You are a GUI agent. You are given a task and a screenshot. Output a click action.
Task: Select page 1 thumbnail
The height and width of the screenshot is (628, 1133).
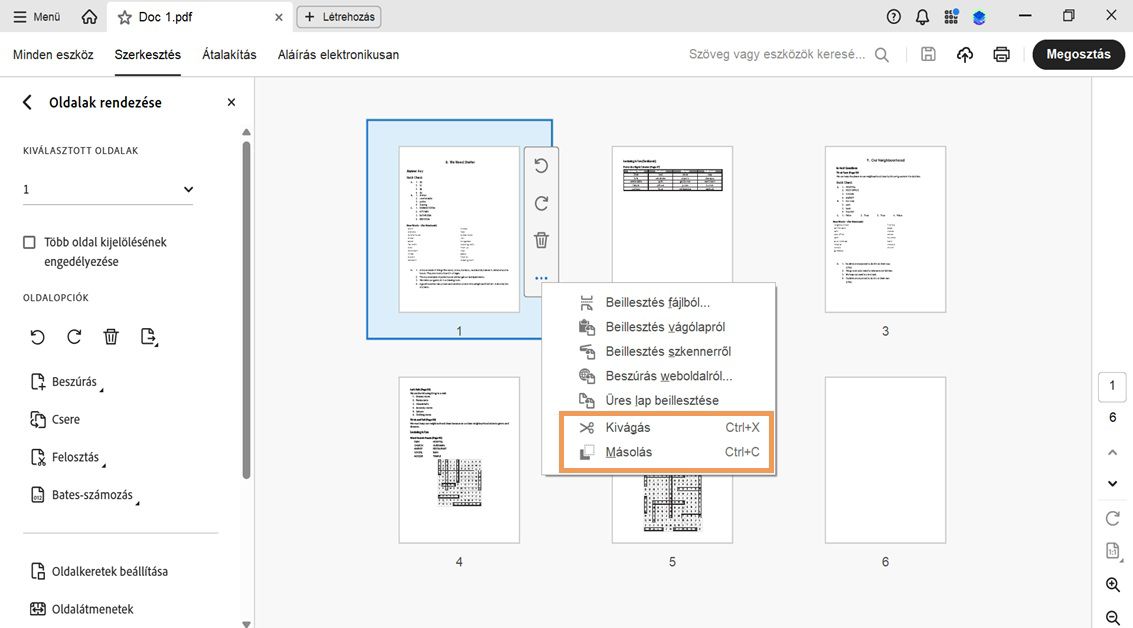[459, 229]
